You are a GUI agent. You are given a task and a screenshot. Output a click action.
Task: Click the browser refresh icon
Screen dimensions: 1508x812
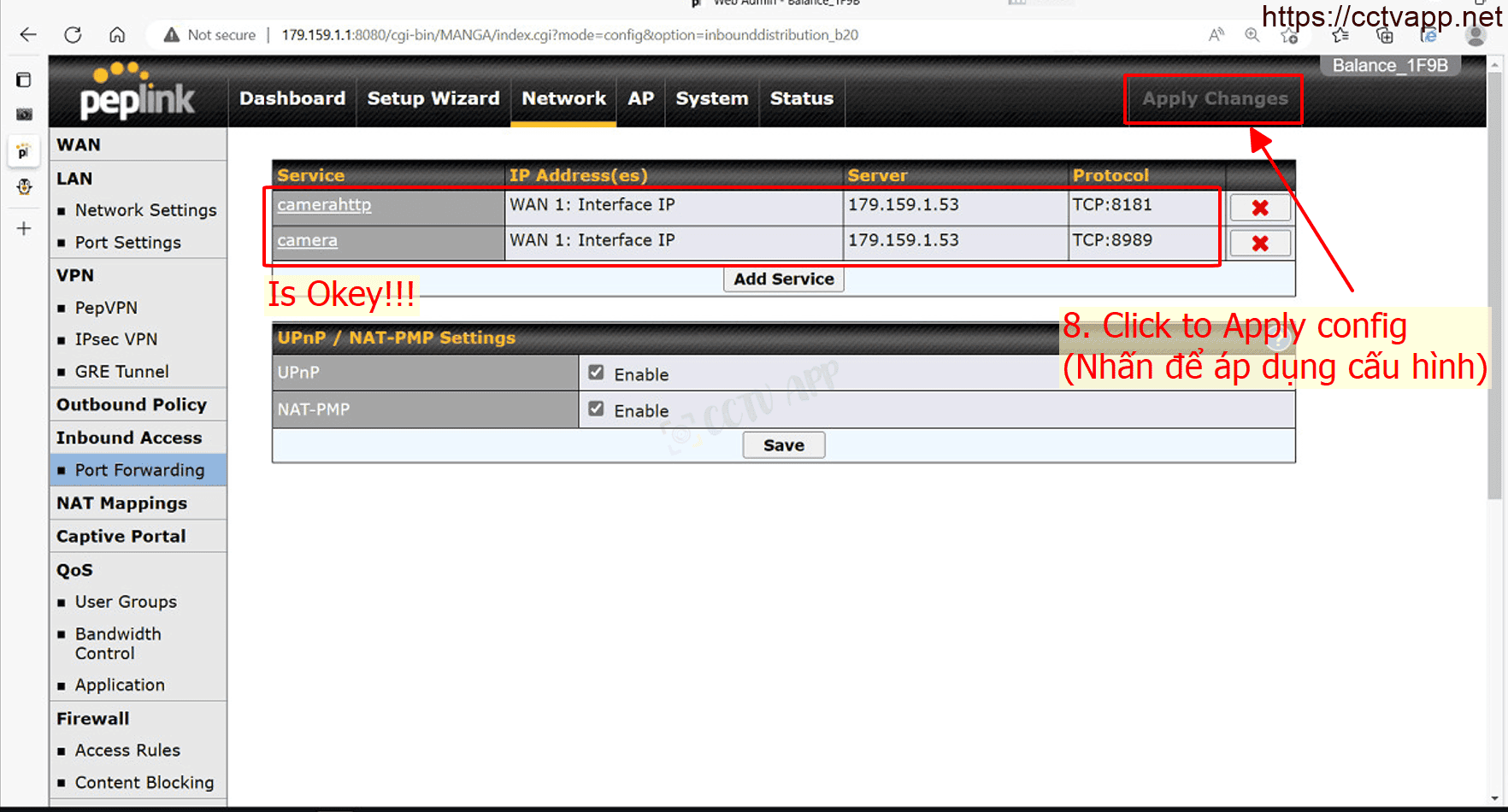[73, 35]
